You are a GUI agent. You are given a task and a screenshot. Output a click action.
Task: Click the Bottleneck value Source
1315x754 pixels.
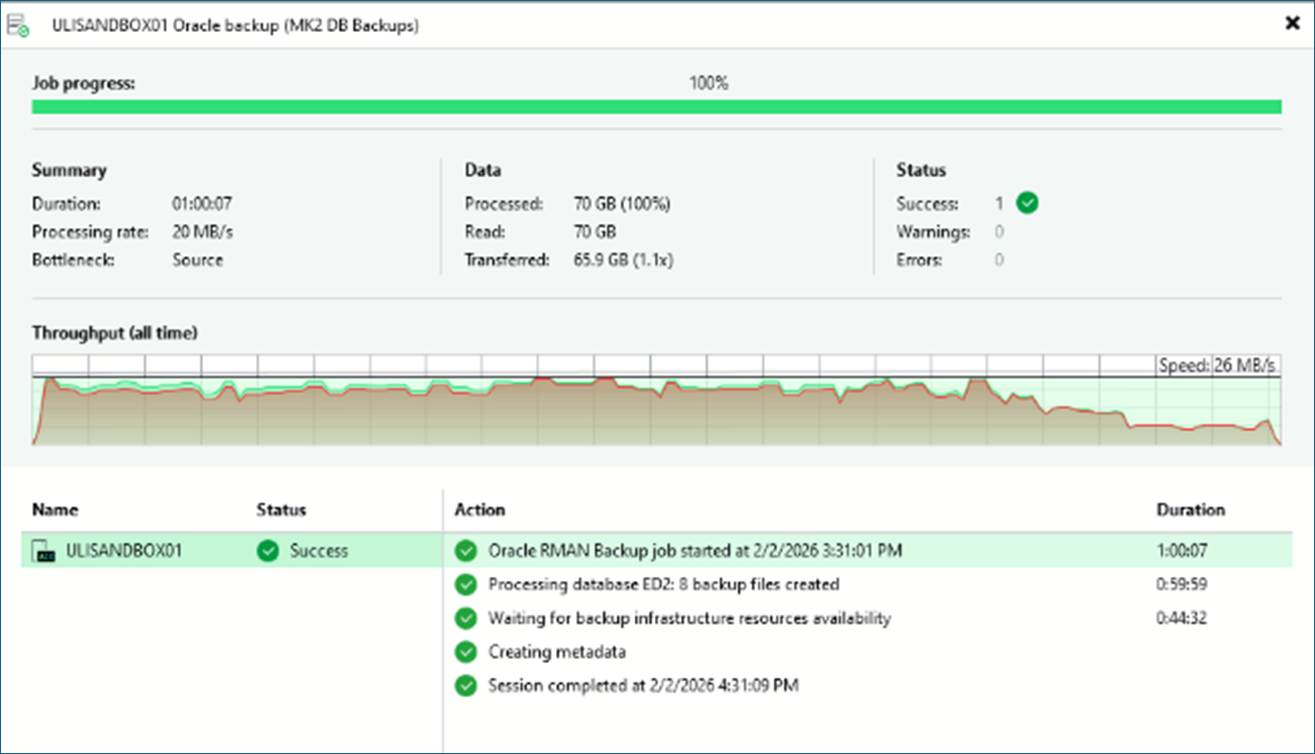[x=198, y=260]
